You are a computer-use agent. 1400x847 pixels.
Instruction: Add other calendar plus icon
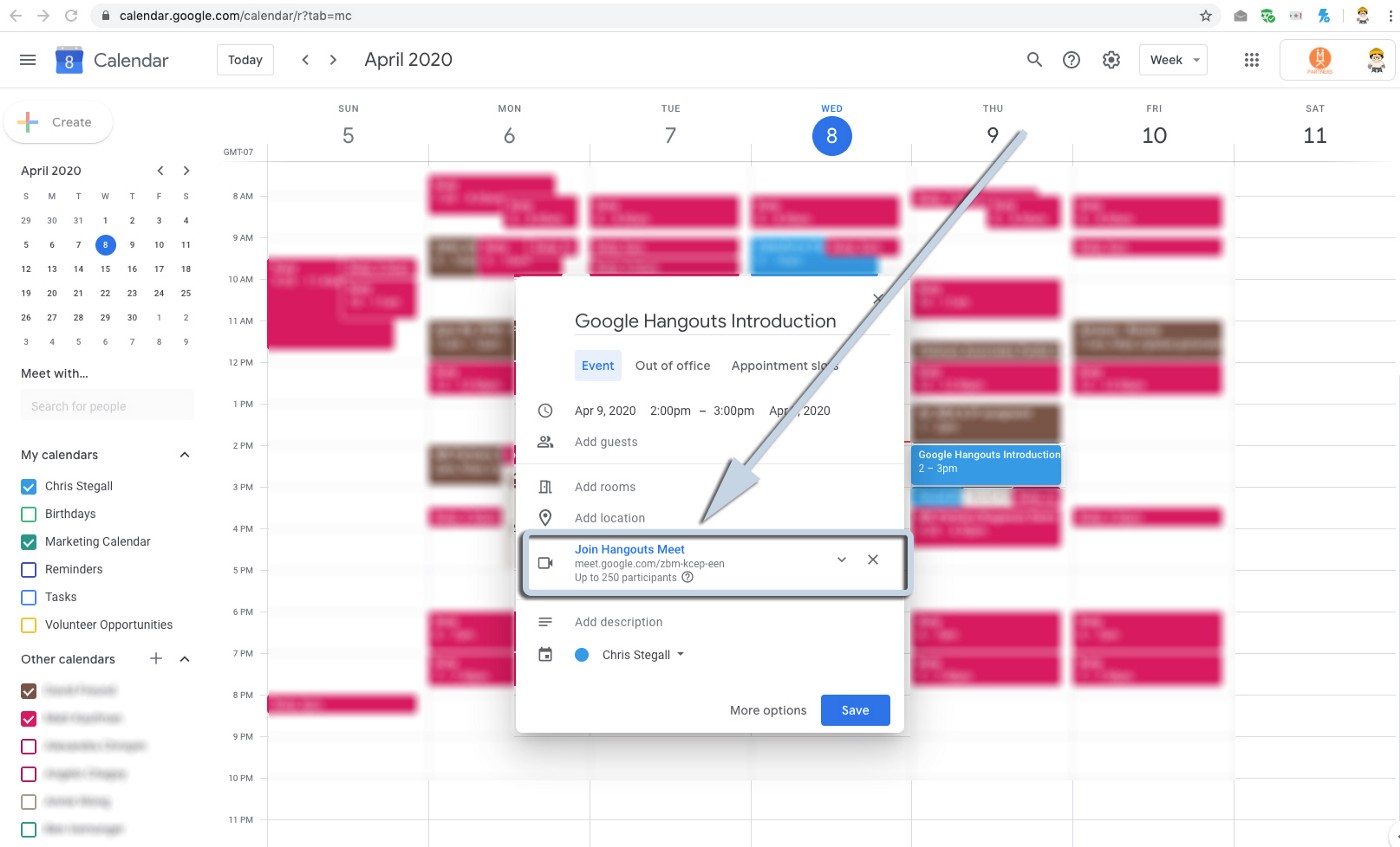[156, 659]
